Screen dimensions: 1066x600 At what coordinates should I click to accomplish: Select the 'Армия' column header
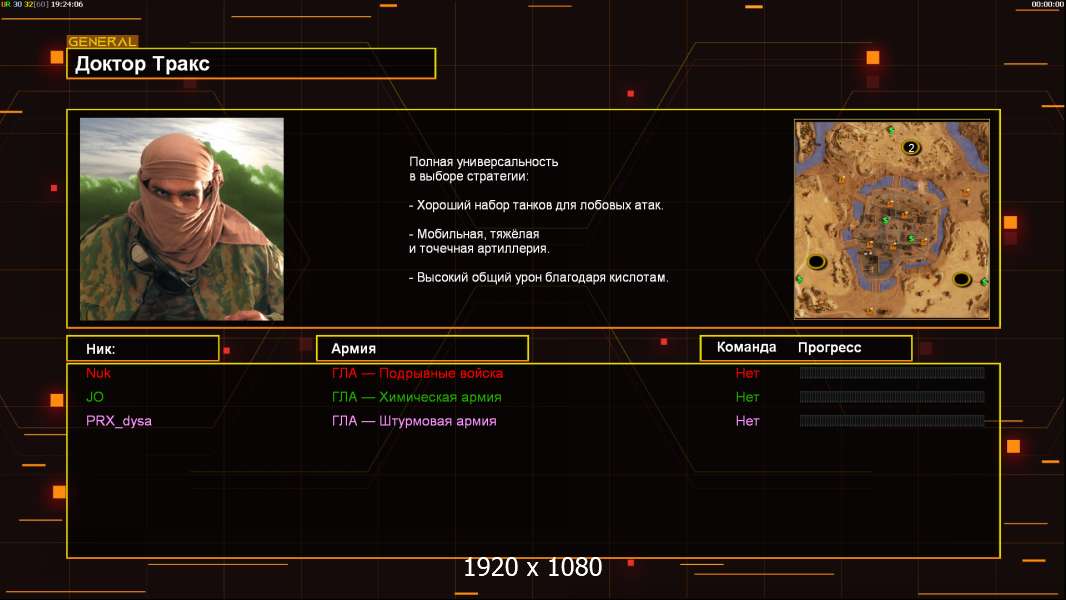(x=422, y=349)
